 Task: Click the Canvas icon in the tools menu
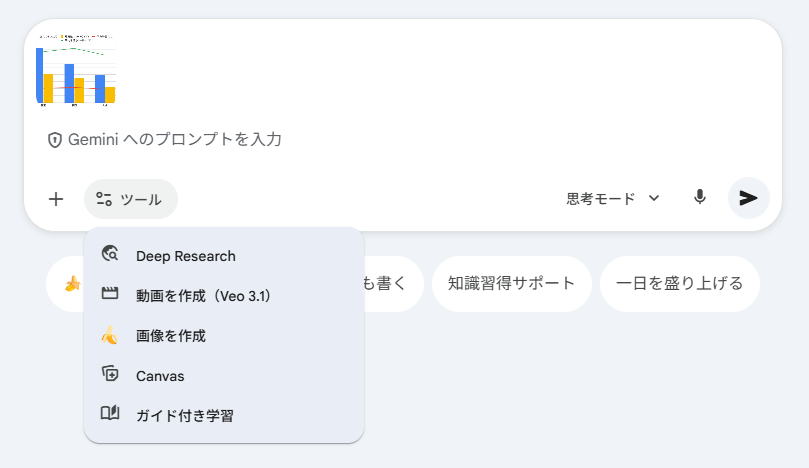coord(110,374)
